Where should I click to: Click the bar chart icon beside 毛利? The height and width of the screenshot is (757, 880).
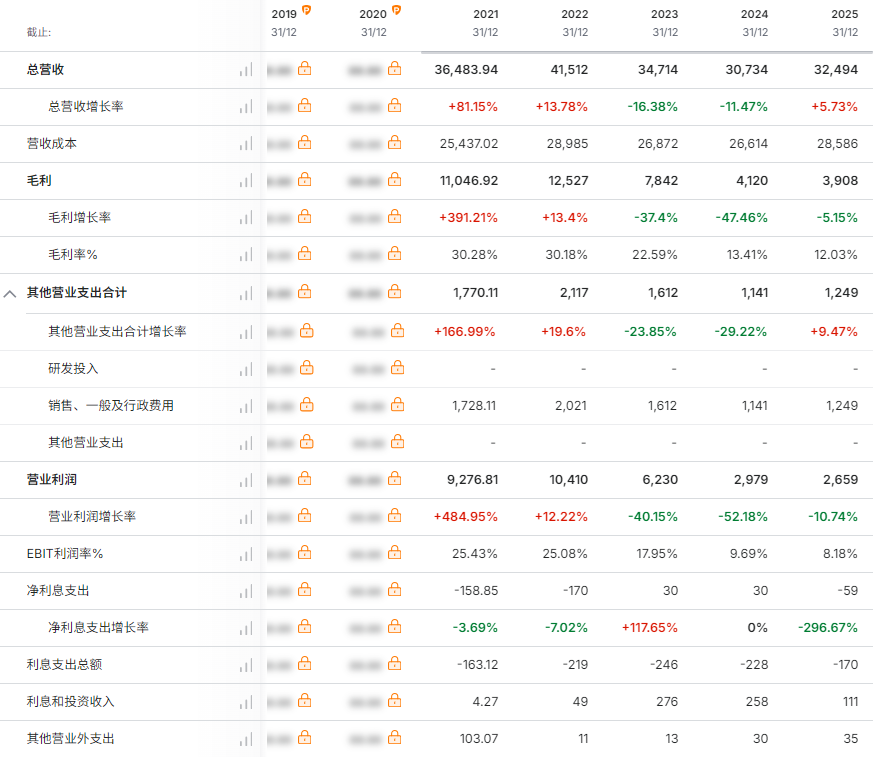click(245, 181)
